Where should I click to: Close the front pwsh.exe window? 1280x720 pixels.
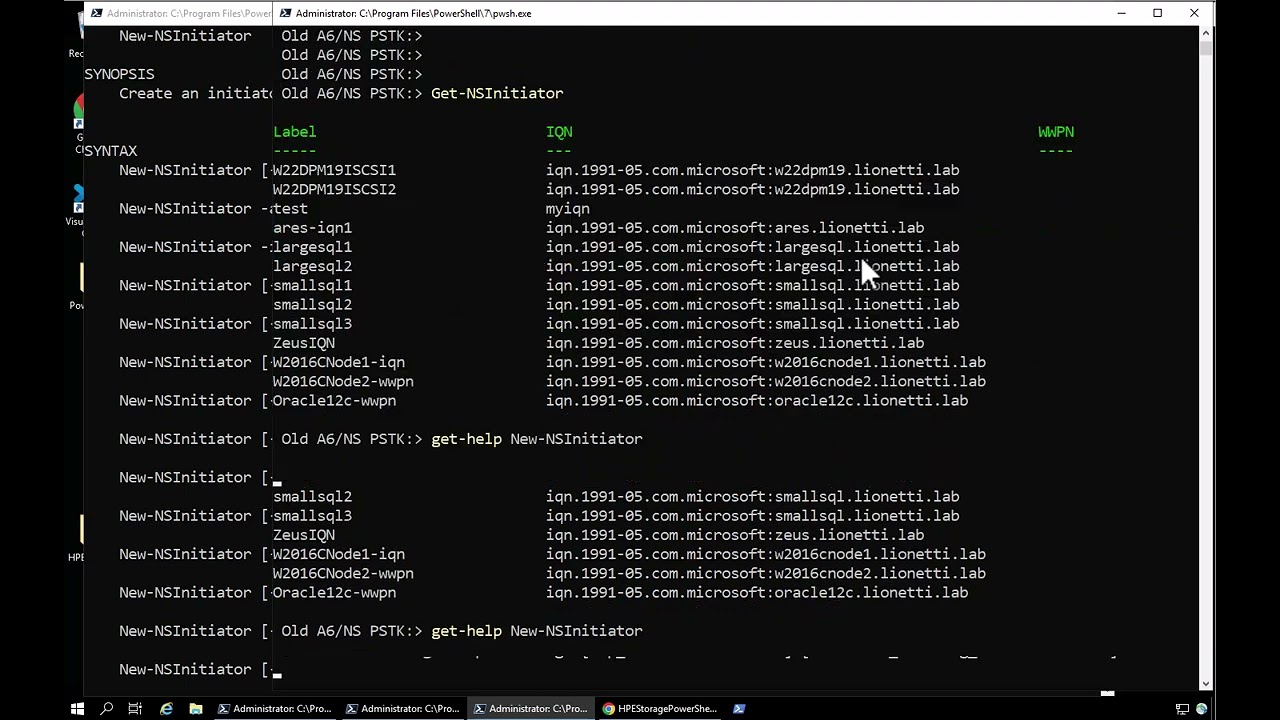(x=1194, y=13)
